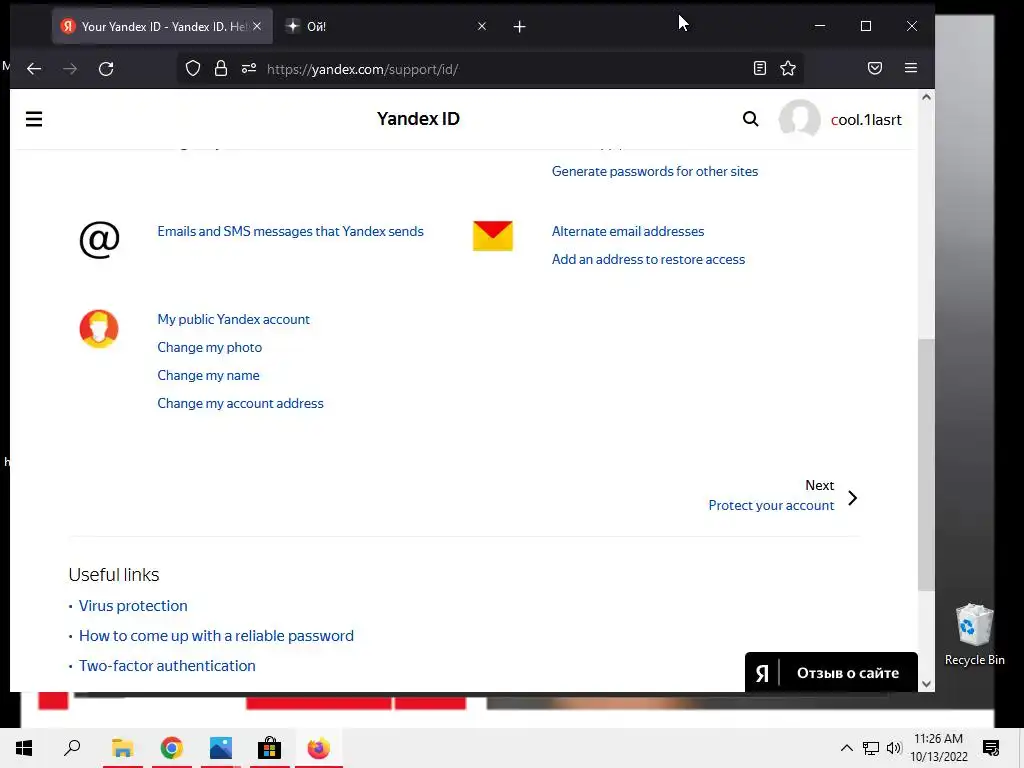Switch to the Your Yandex ID tab
The height and width of the screenshot is (768, 1024).
click(x=162, y=27)
